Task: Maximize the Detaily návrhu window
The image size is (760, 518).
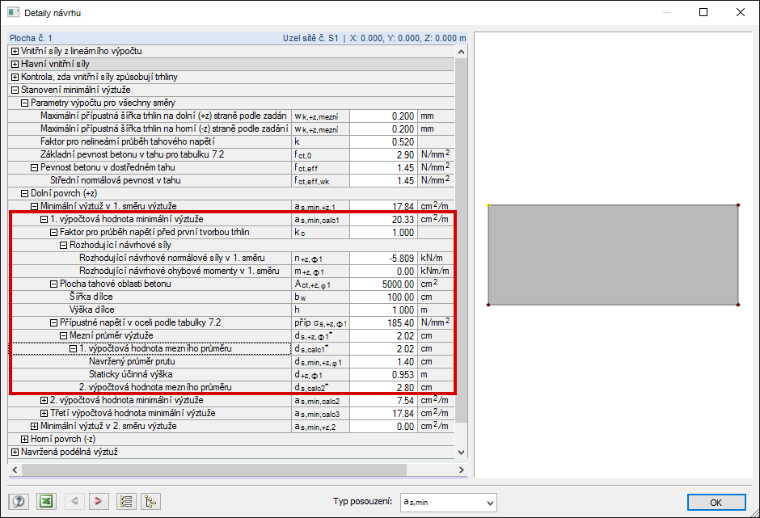Action: click(x=703, y=12)
